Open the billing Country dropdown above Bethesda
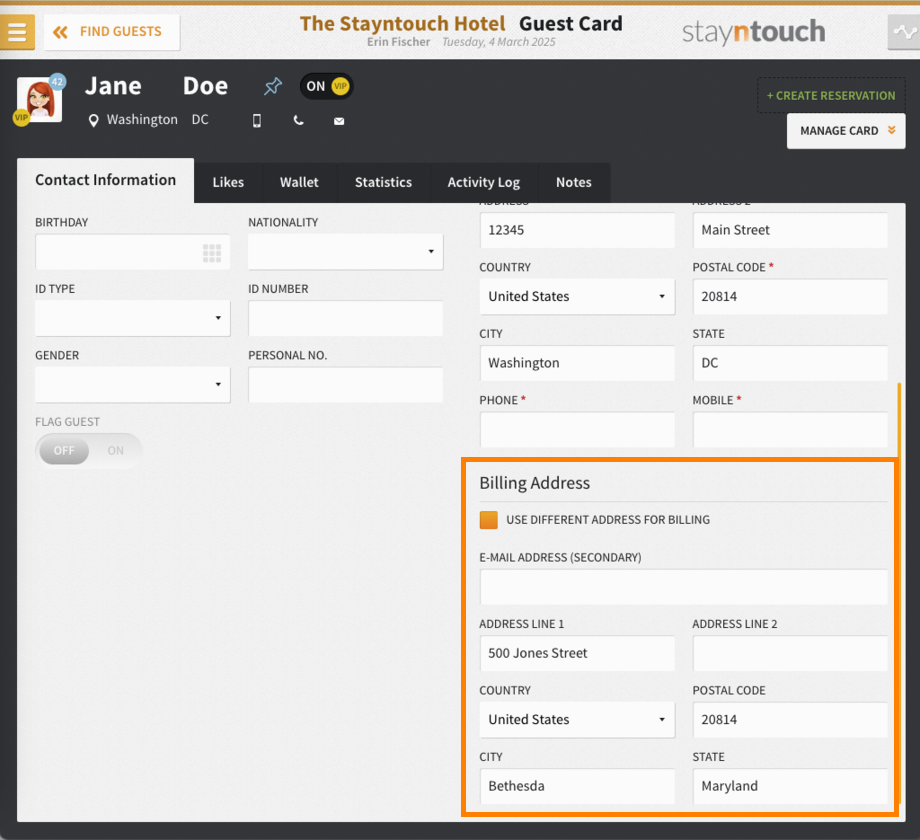 point(577,720)
